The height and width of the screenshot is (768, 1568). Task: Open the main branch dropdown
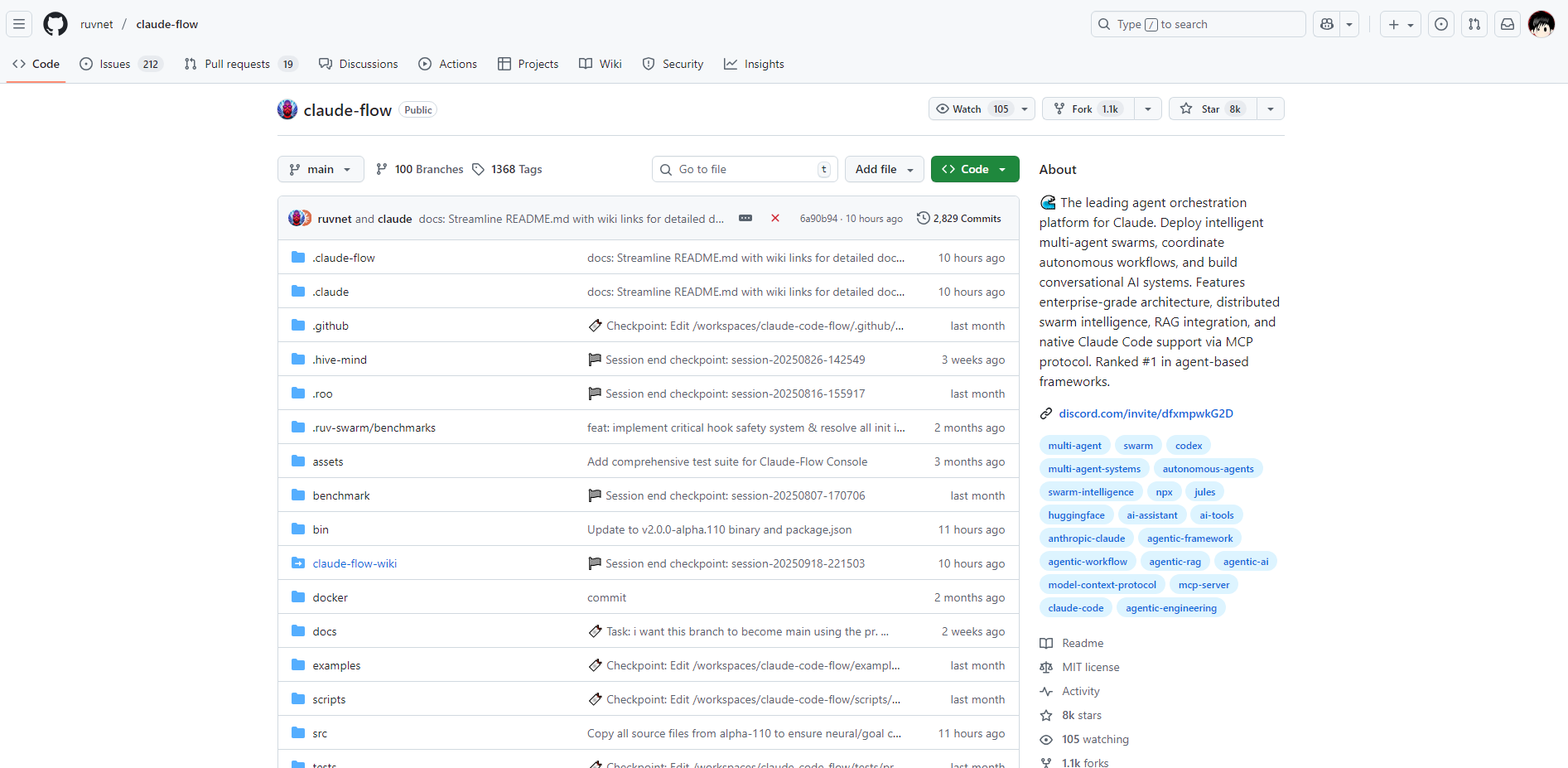click(x=321, y=169)
